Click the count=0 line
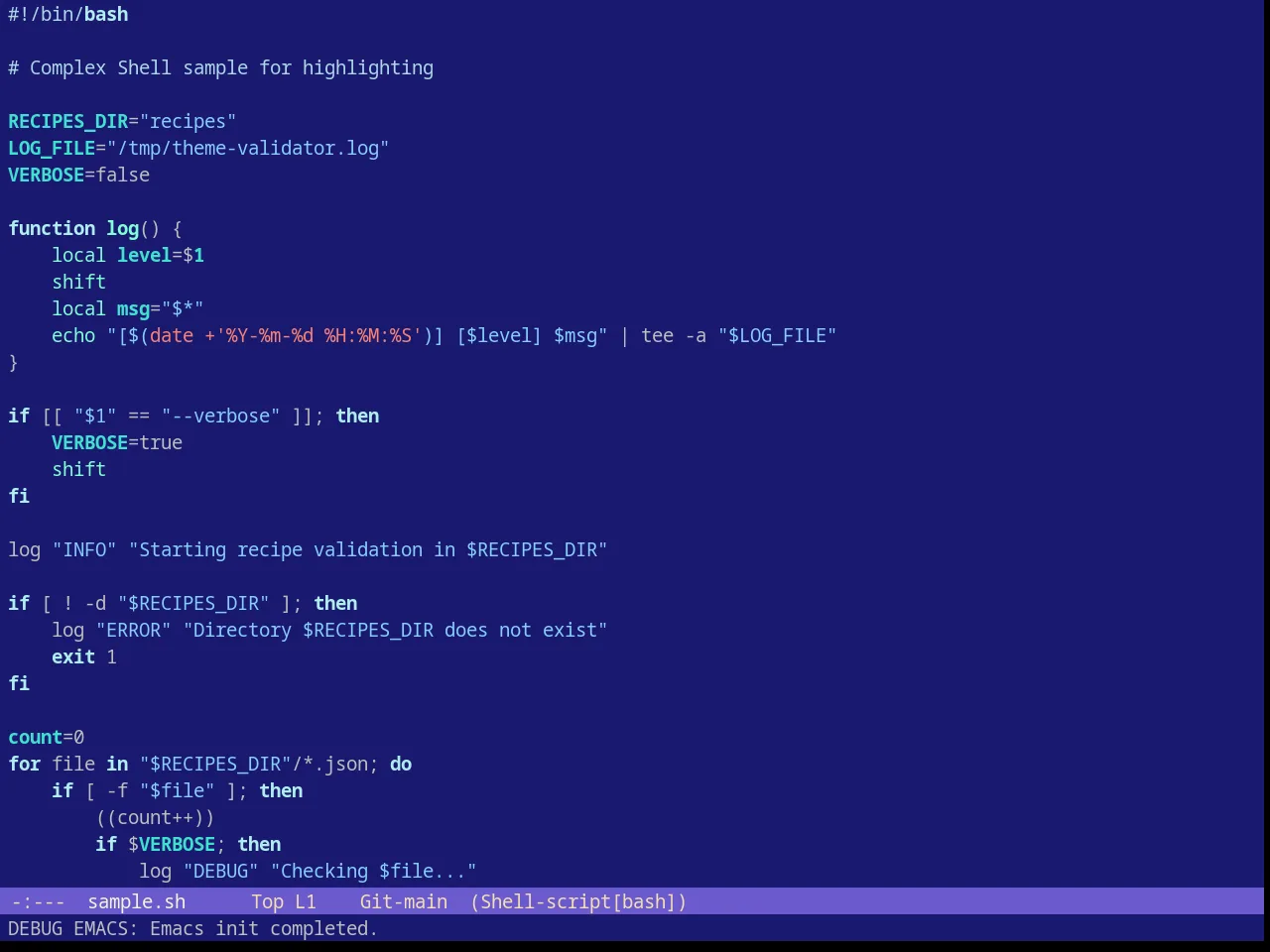Viewport: 1270px width, 952px height. 47,737
